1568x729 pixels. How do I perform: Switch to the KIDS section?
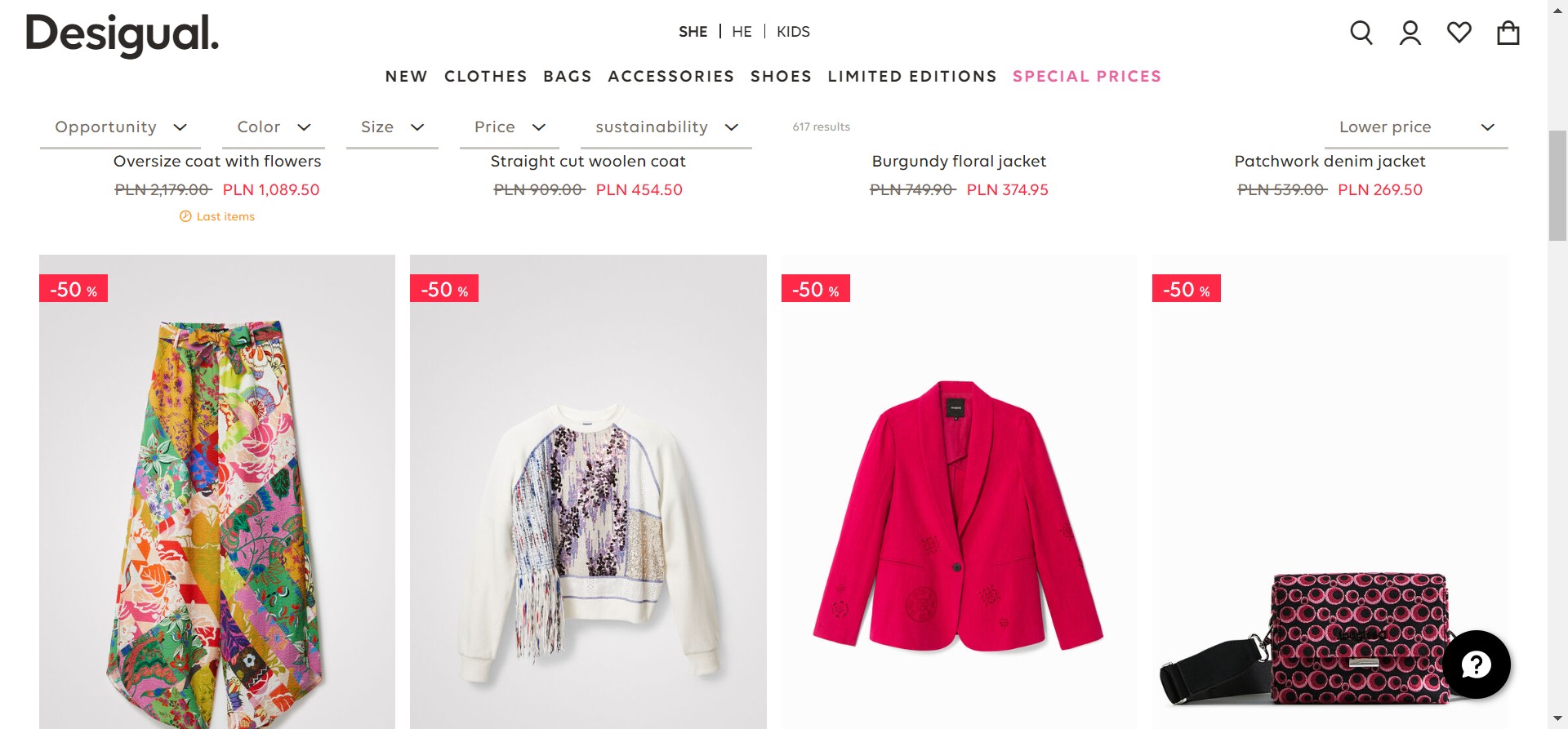click(793, 32)
